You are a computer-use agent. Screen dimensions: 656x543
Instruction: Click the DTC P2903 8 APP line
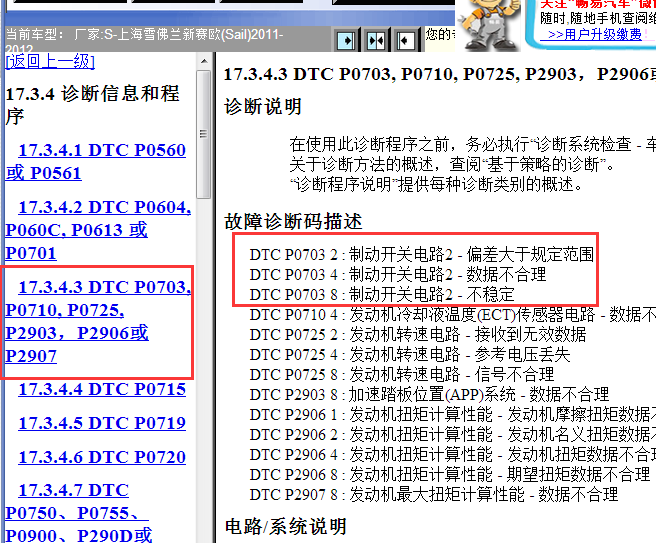pos(429,394)
